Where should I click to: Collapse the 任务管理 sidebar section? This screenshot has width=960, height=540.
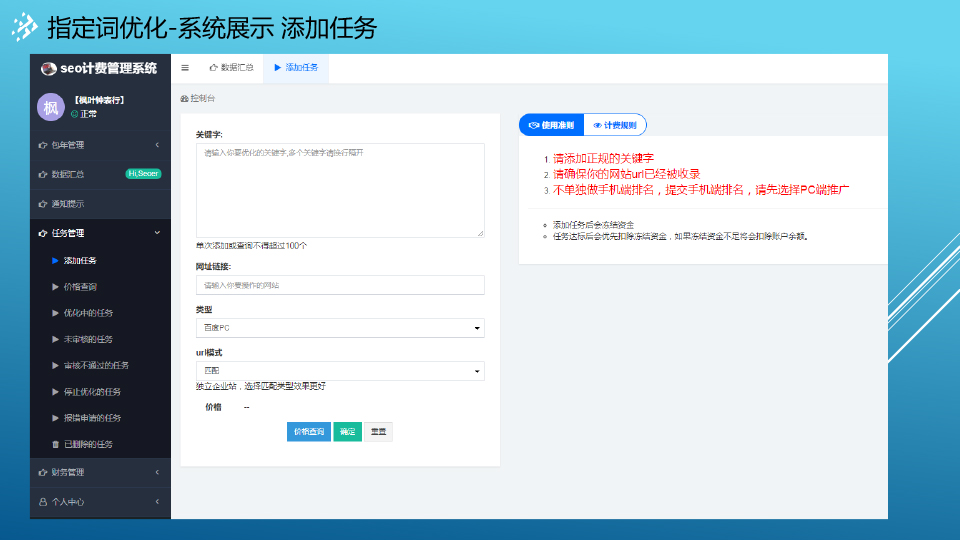100,233
